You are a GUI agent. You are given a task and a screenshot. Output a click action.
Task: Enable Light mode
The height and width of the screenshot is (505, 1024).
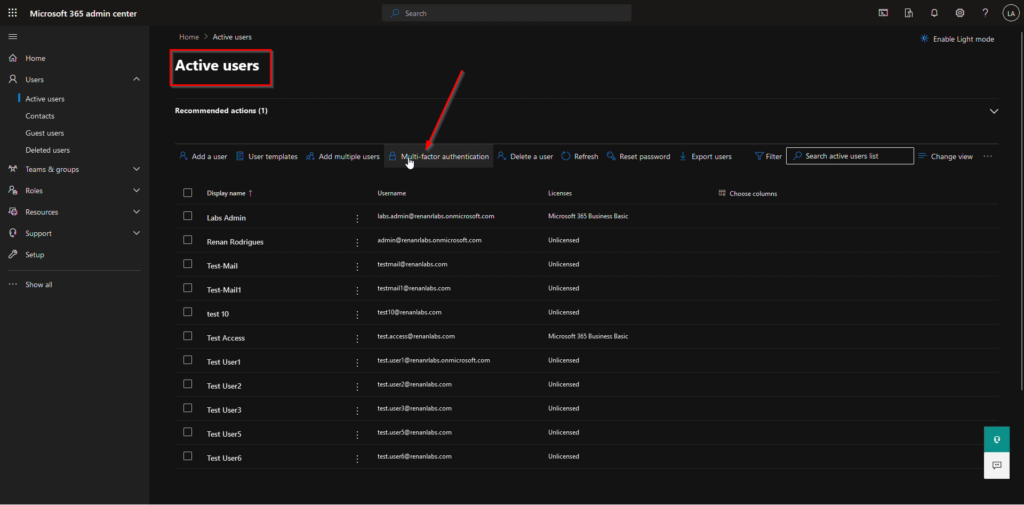point(957,39)
